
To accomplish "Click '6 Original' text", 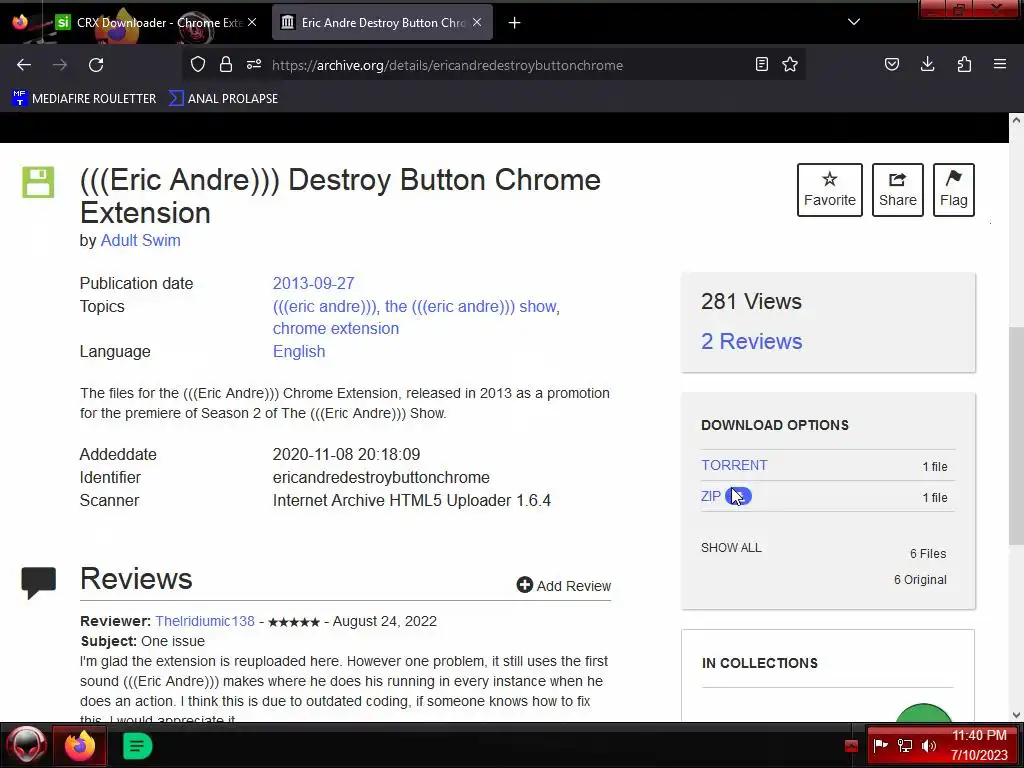I will pos(920,580).
